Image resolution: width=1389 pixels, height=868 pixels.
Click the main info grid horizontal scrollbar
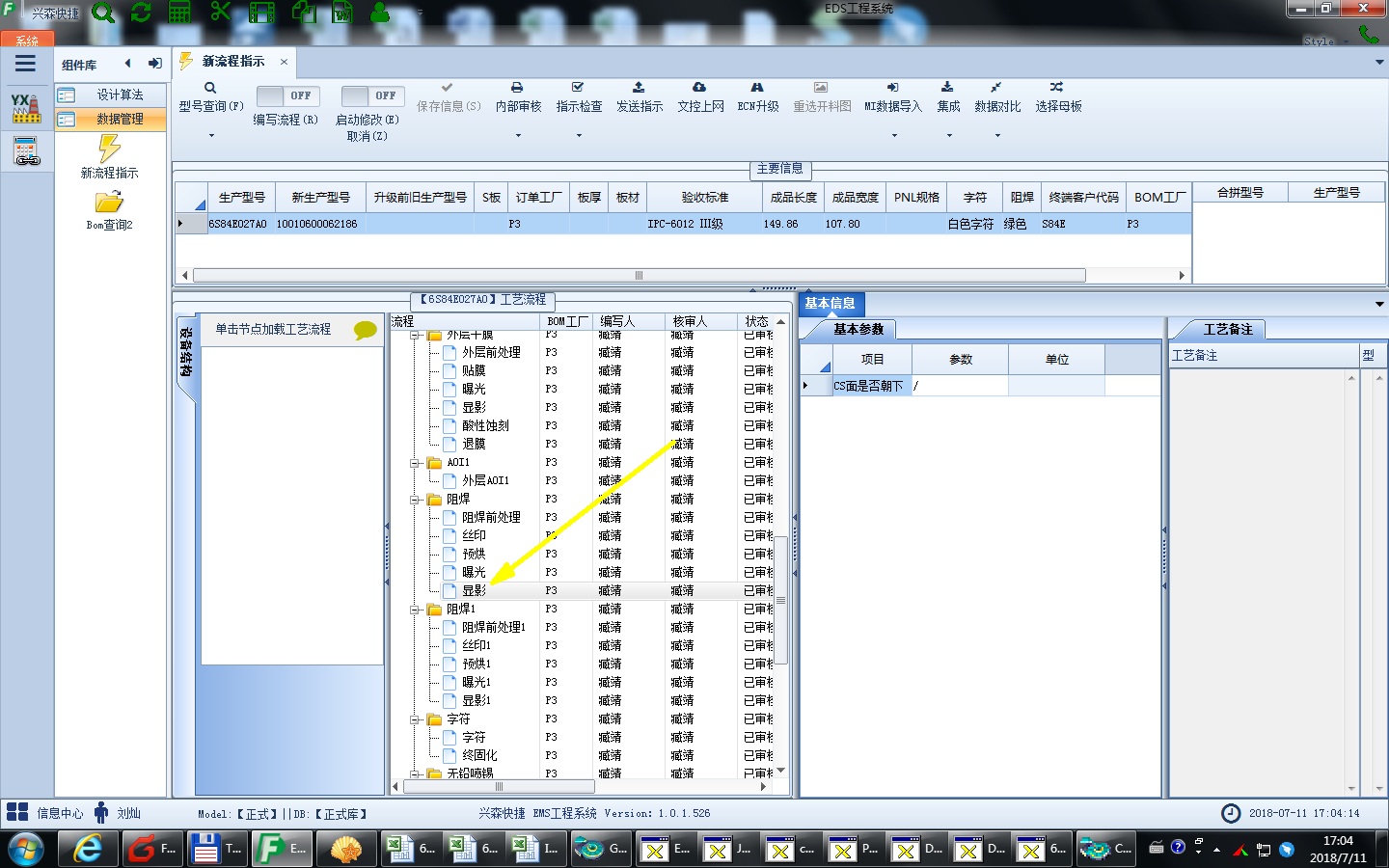tap(639, 276)
